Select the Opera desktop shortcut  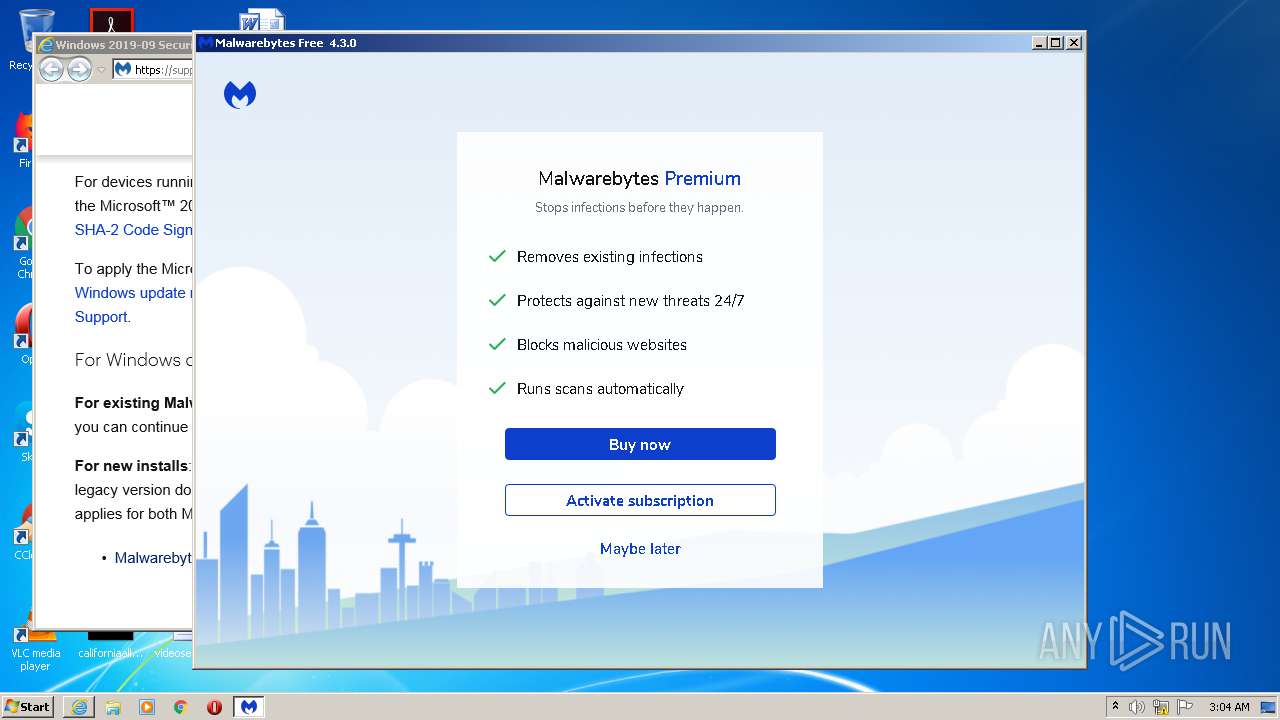click(x=23, y=335)
